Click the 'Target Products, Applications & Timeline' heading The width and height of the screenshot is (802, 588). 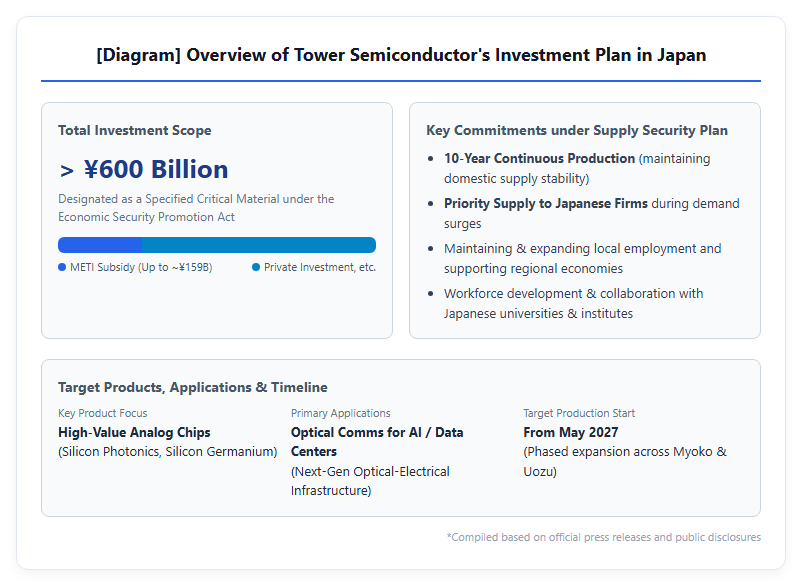[x=193, y=387]
